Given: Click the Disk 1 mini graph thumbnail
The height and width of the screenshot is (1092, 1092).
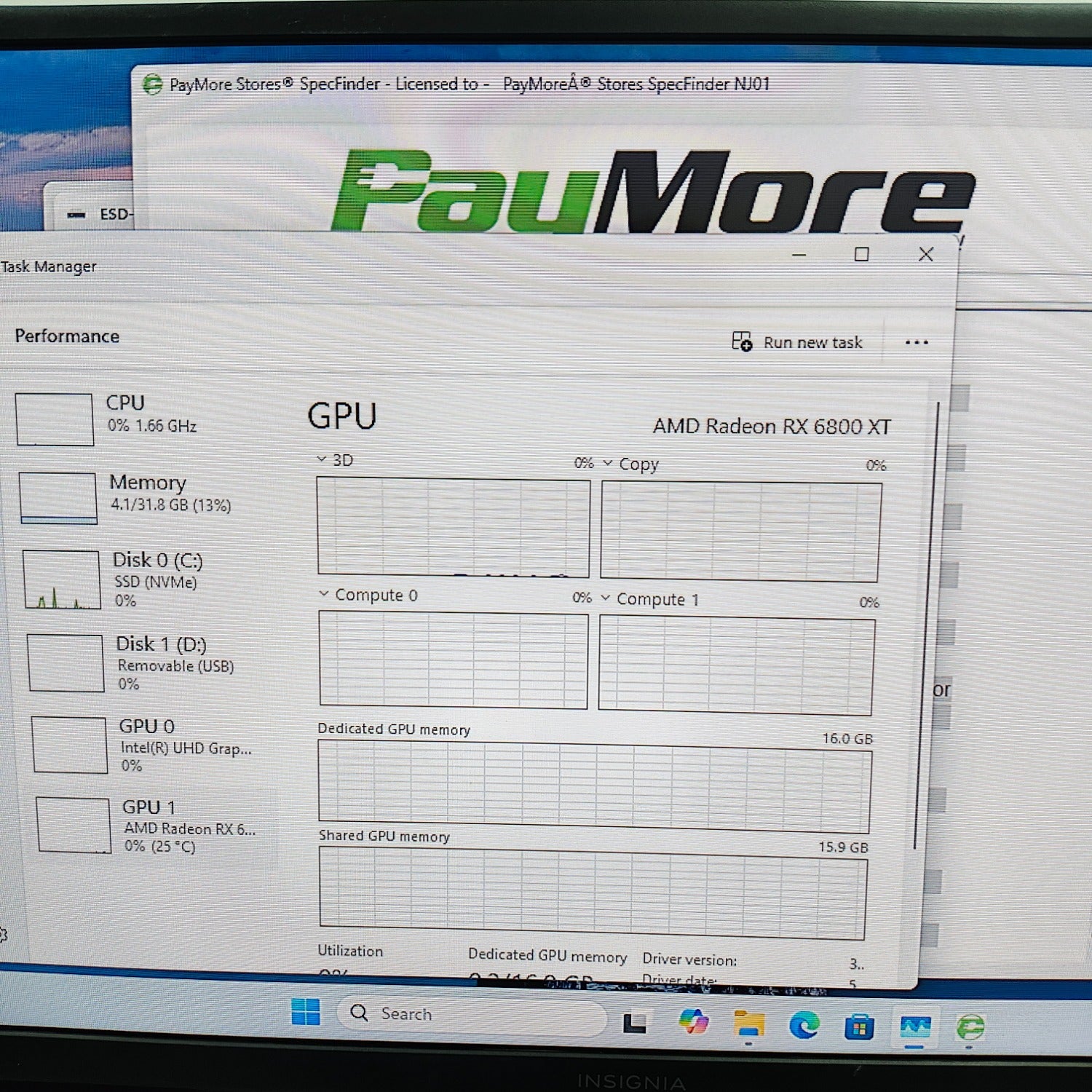Looking at the screenshot, I should coord(66,662).
